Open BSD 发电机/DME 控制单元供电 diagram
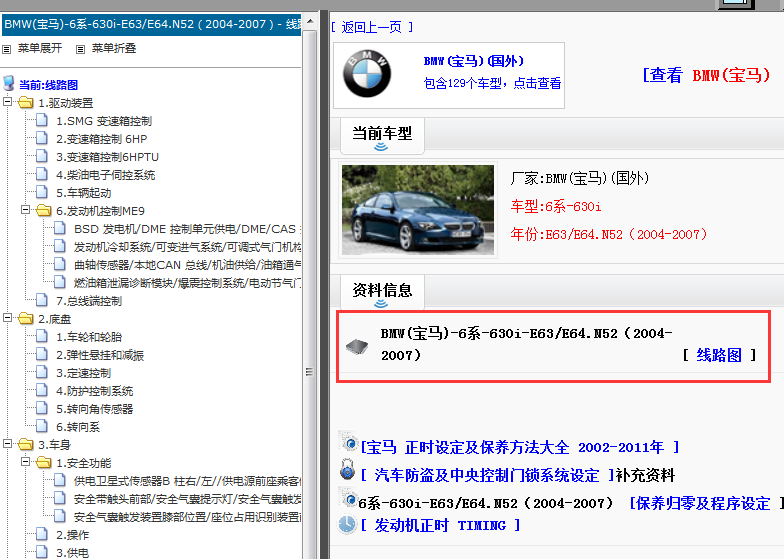784x559 pixels. [x=188, y=230]
